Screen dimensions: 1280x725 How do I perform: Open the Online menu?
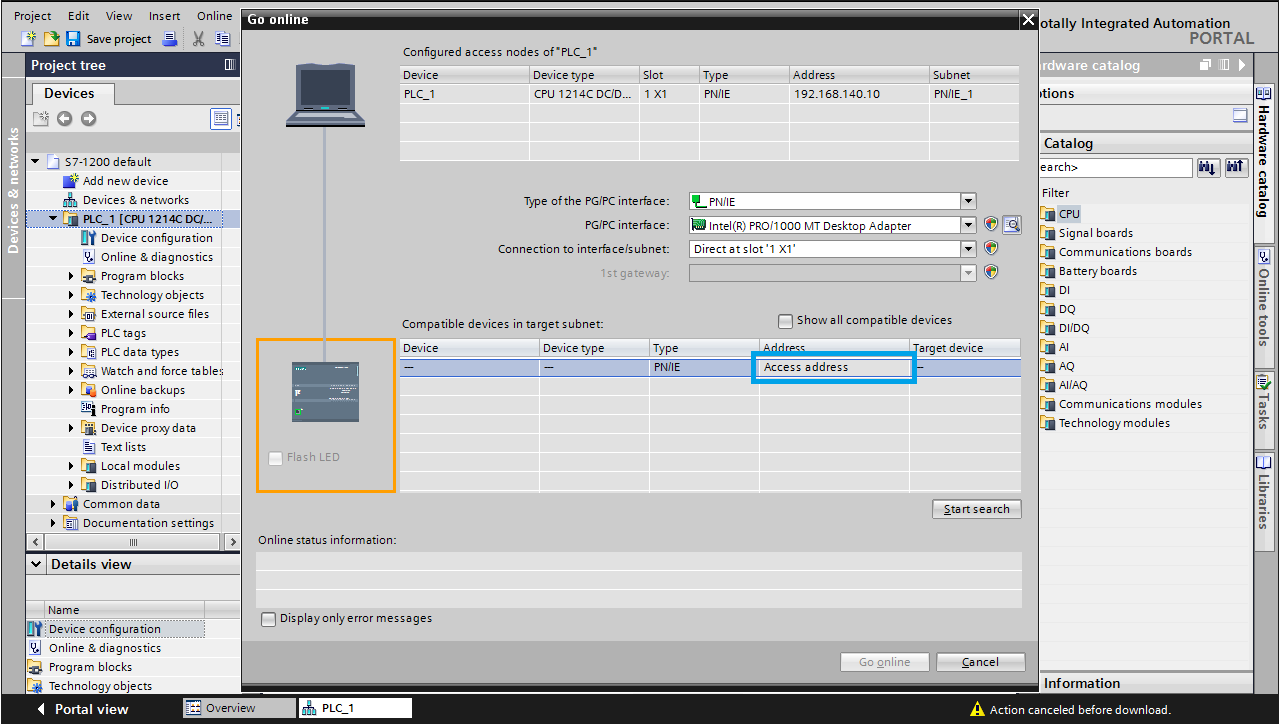click(x=214, y=16)
